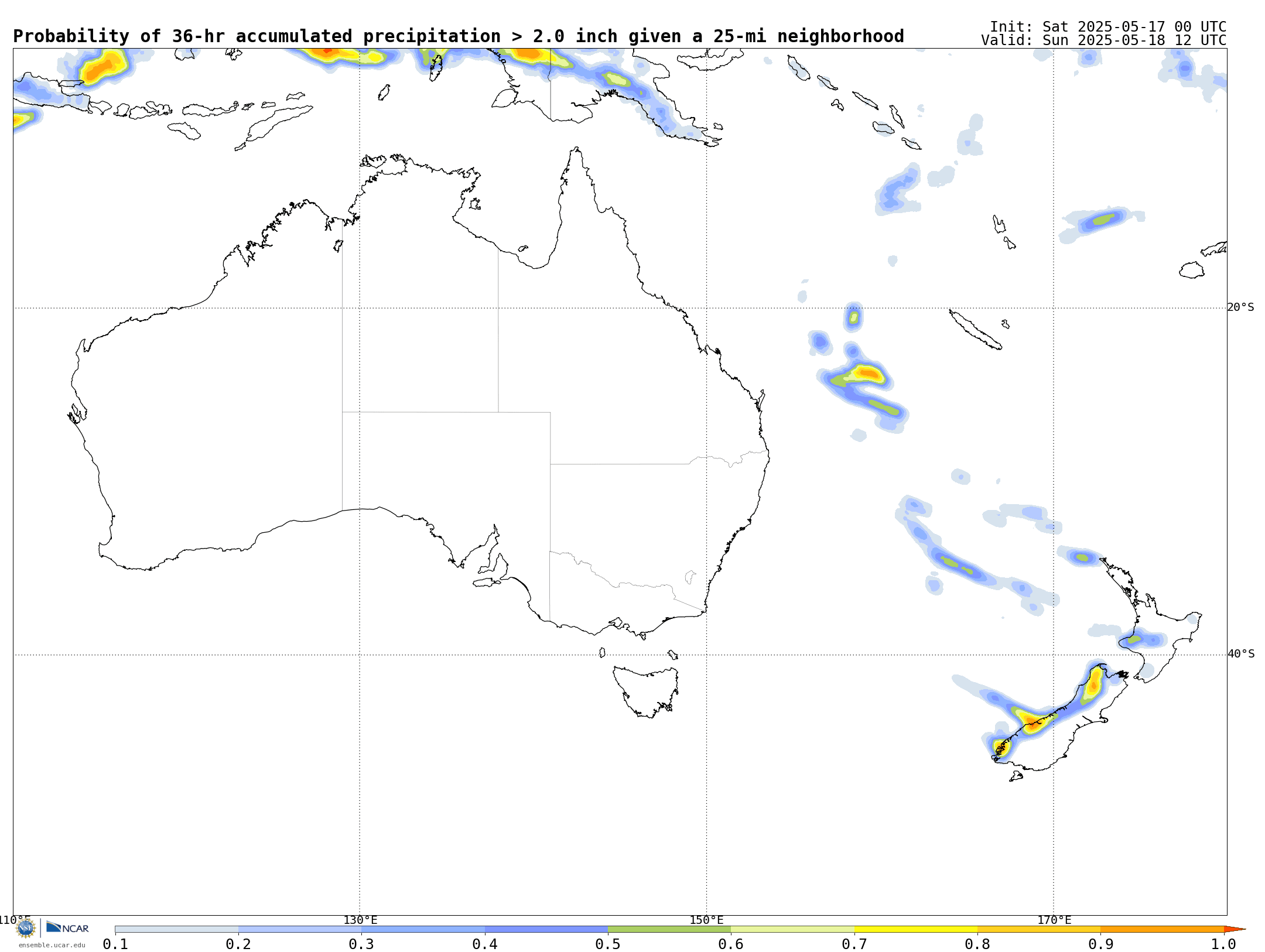
Task: Click the '0.2' colorbar tick label
Action: 238,944
